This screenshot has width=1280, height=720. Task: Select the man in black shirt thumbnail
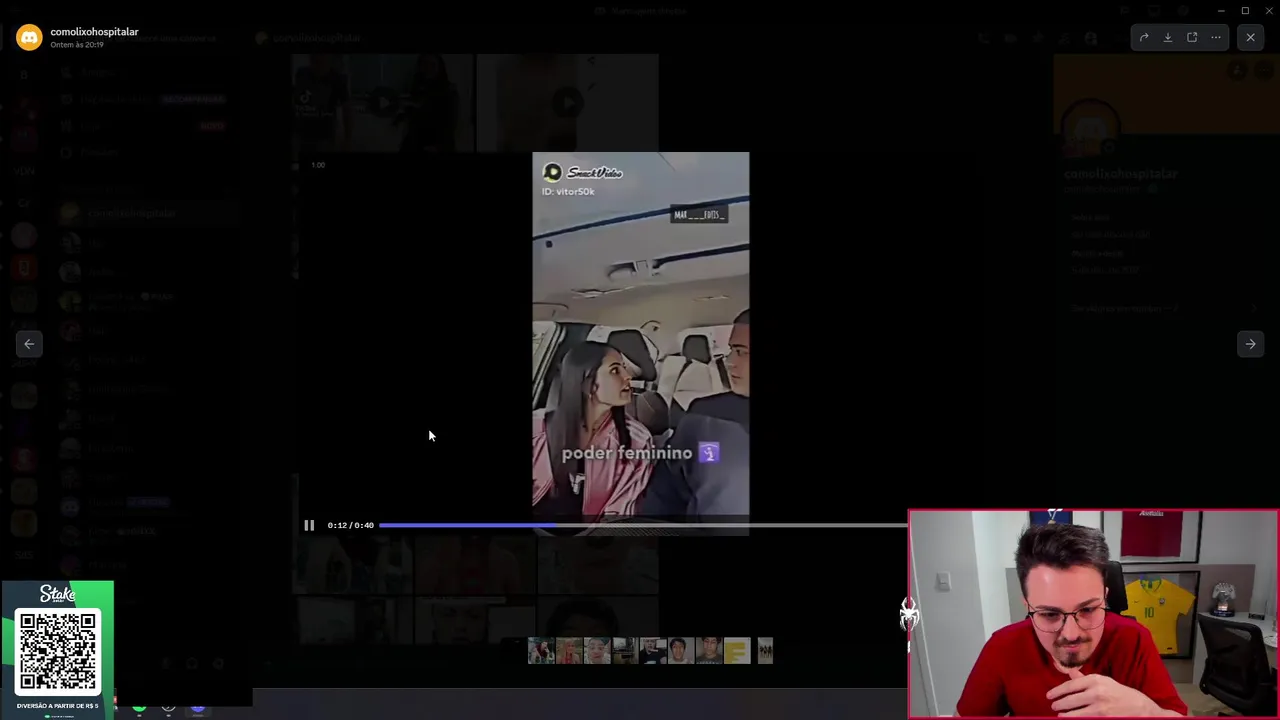point(653,651)
